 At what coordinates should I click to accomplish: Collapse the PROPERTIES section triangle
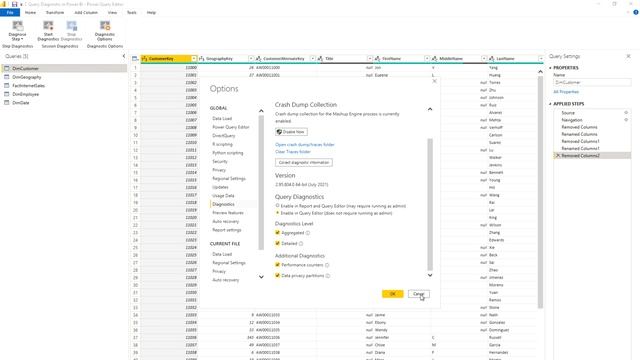click(550, 68)
